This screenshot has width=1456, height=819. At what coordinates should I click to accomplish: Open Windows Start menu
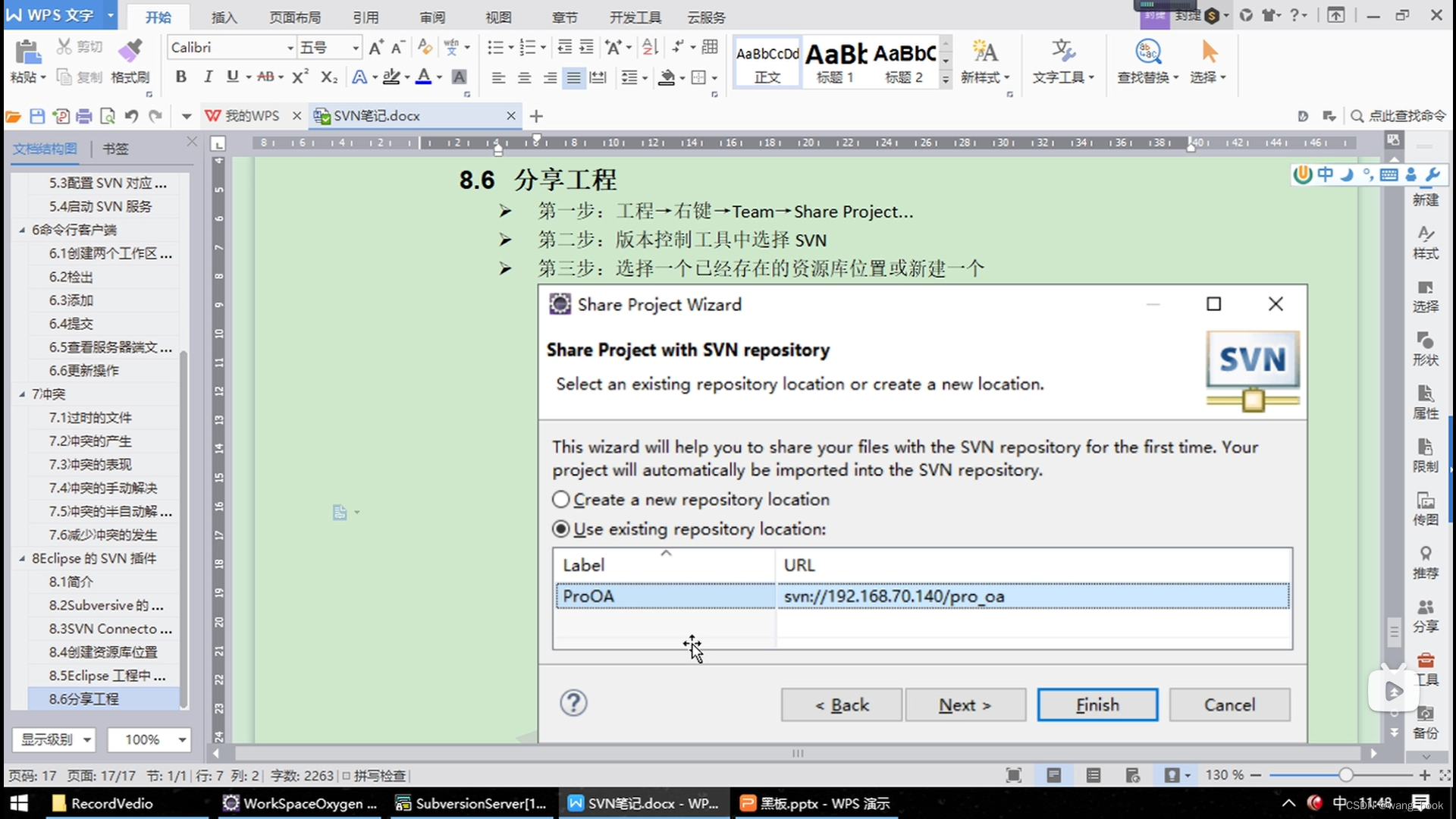(19, 803)
